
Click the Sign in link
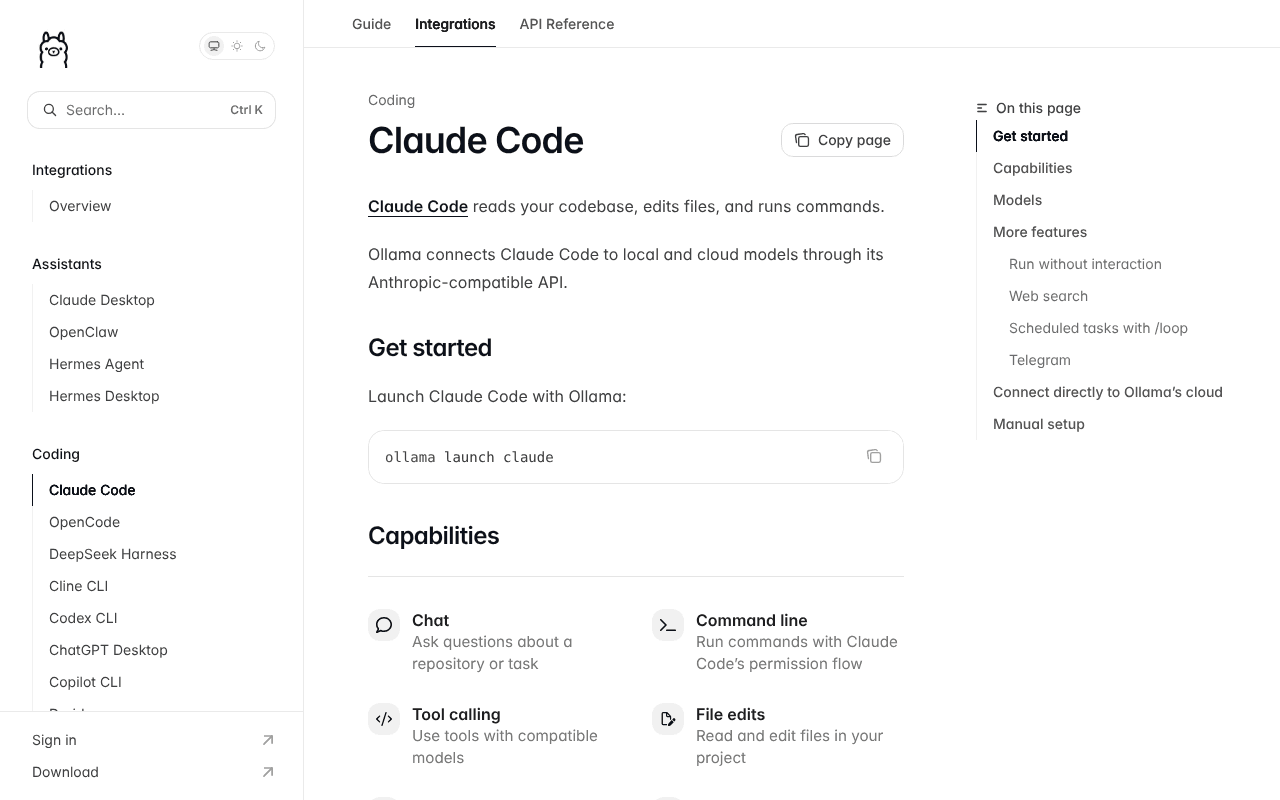point(54,740)
